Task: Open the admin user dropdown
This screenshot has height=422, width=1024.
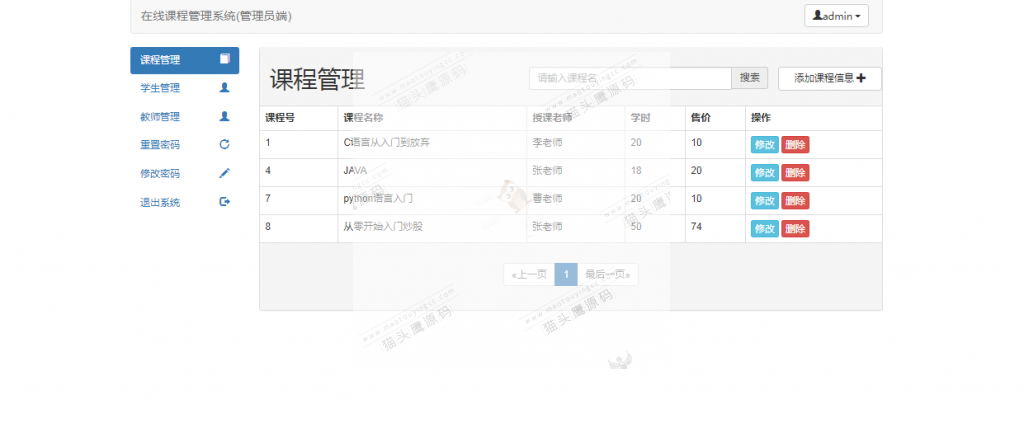Action: [x=837, y=16]
